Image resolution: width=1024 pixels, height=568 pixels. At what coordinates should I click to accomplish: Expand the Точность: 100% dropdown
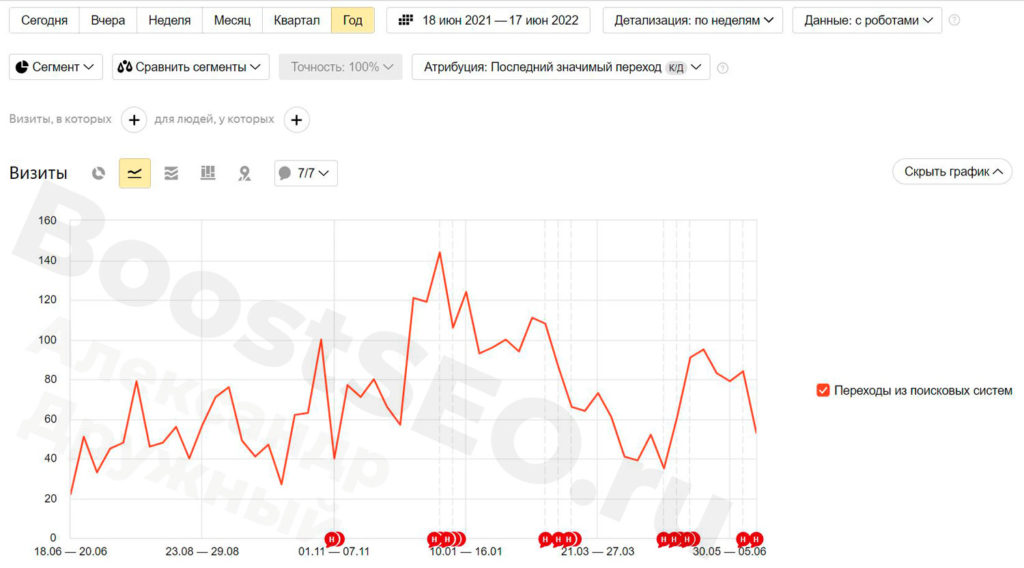point(340,67)
